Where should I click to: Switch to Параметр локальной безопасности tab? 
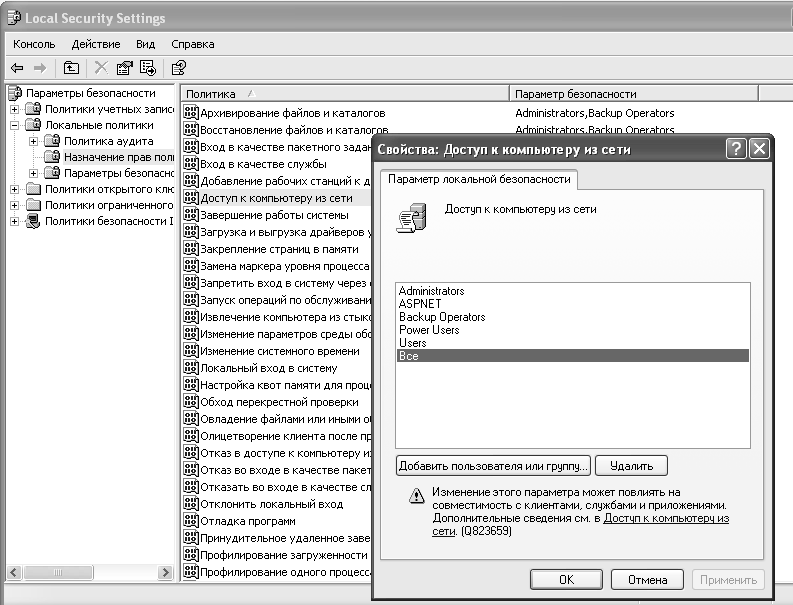pyautogui.click(x=479, y=179)
